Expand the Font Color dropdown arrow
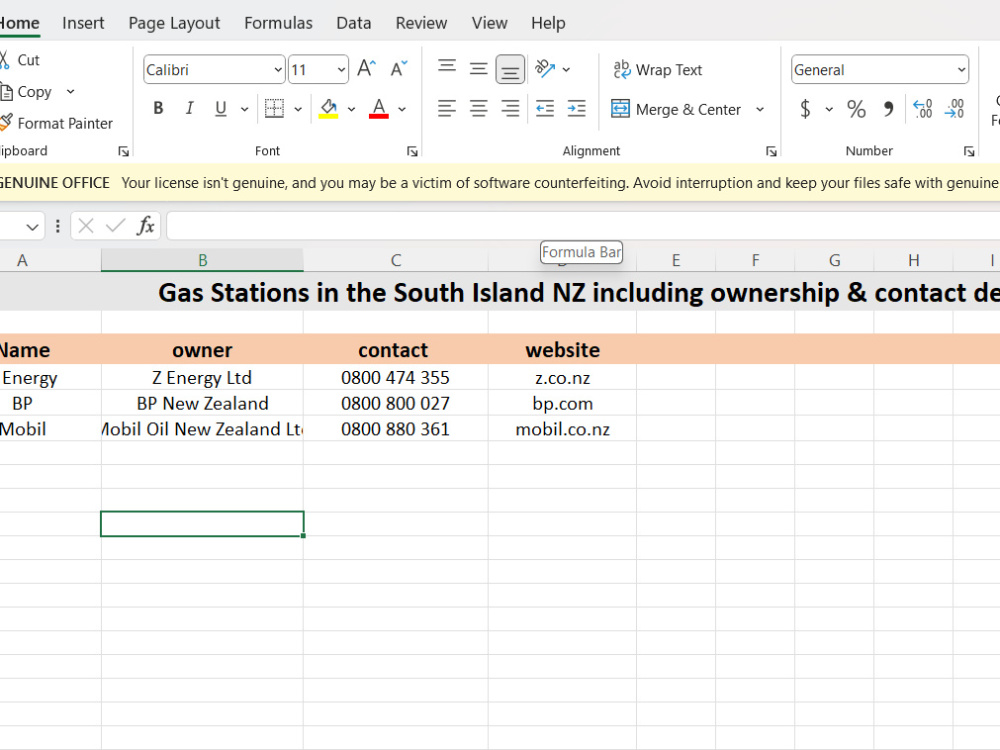Viewport: 1000px width, 750px height. pos(402,109)
